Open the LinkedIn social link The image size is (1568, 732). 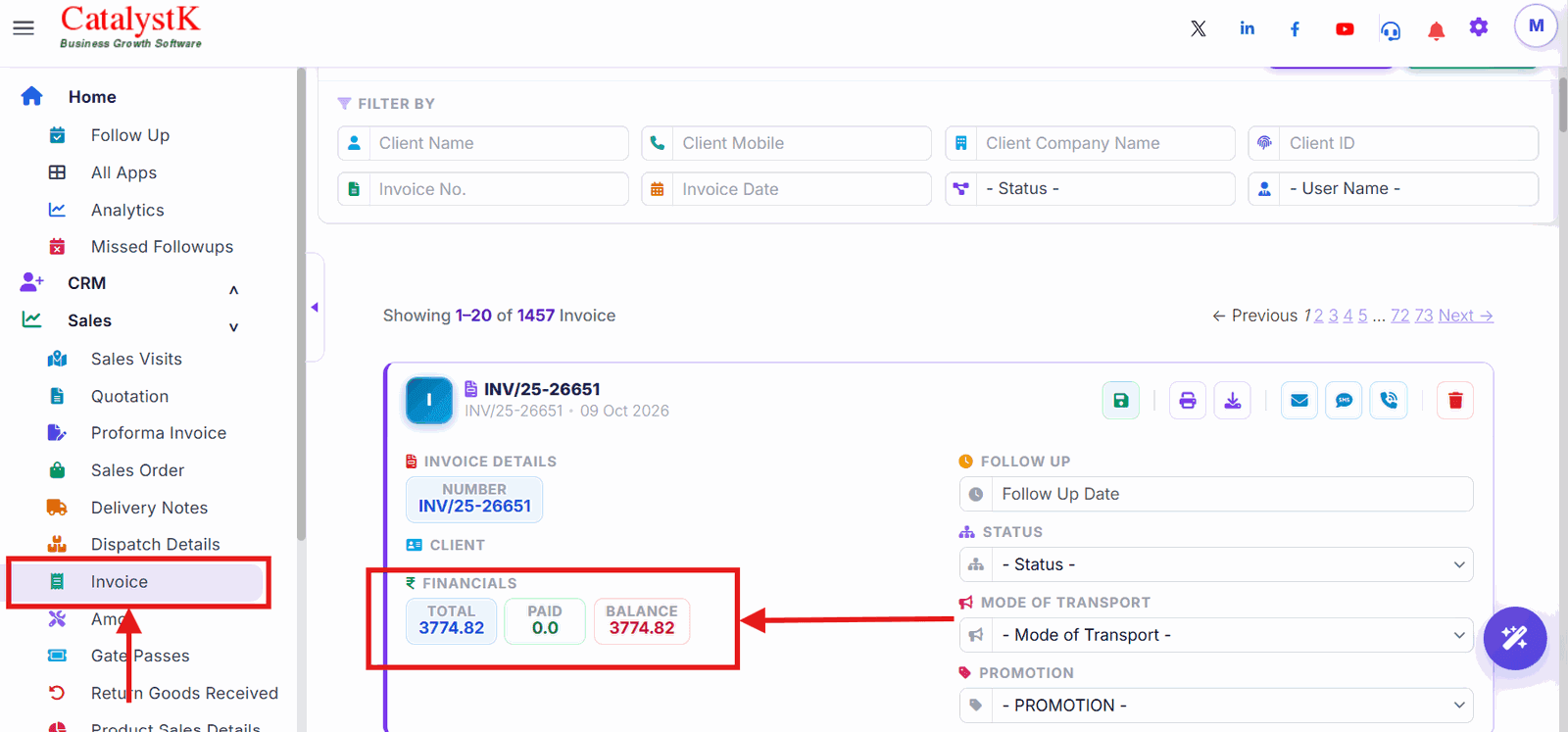click(x=1247, y=28)
